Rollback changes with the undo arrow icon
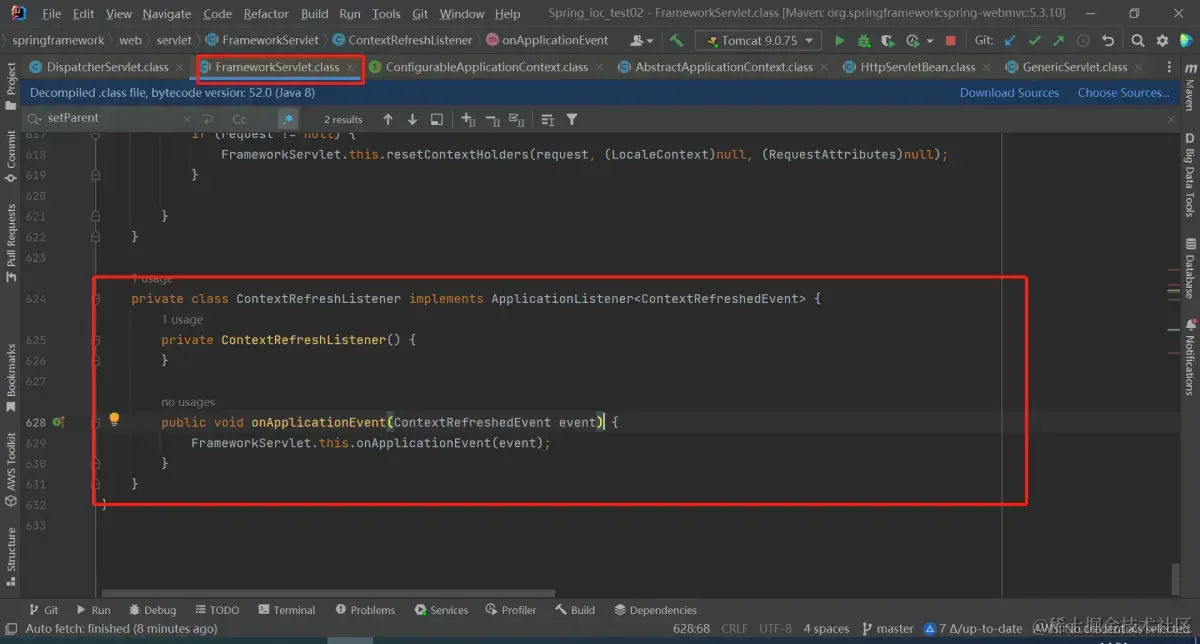The image size is (1200, 644). (x=1107, y=41)
